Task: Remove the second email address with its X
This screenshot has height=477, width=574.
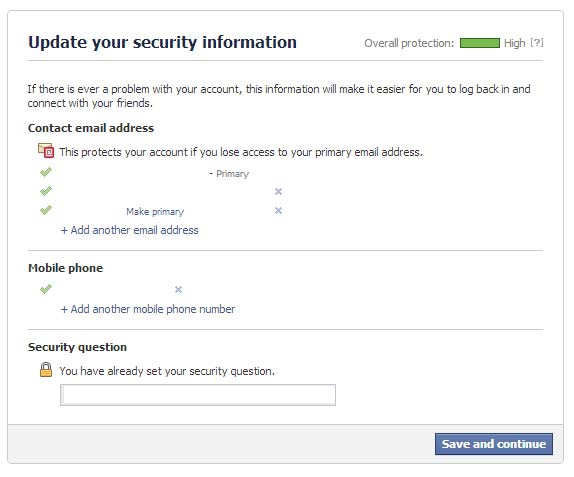Action: [278, 191]
